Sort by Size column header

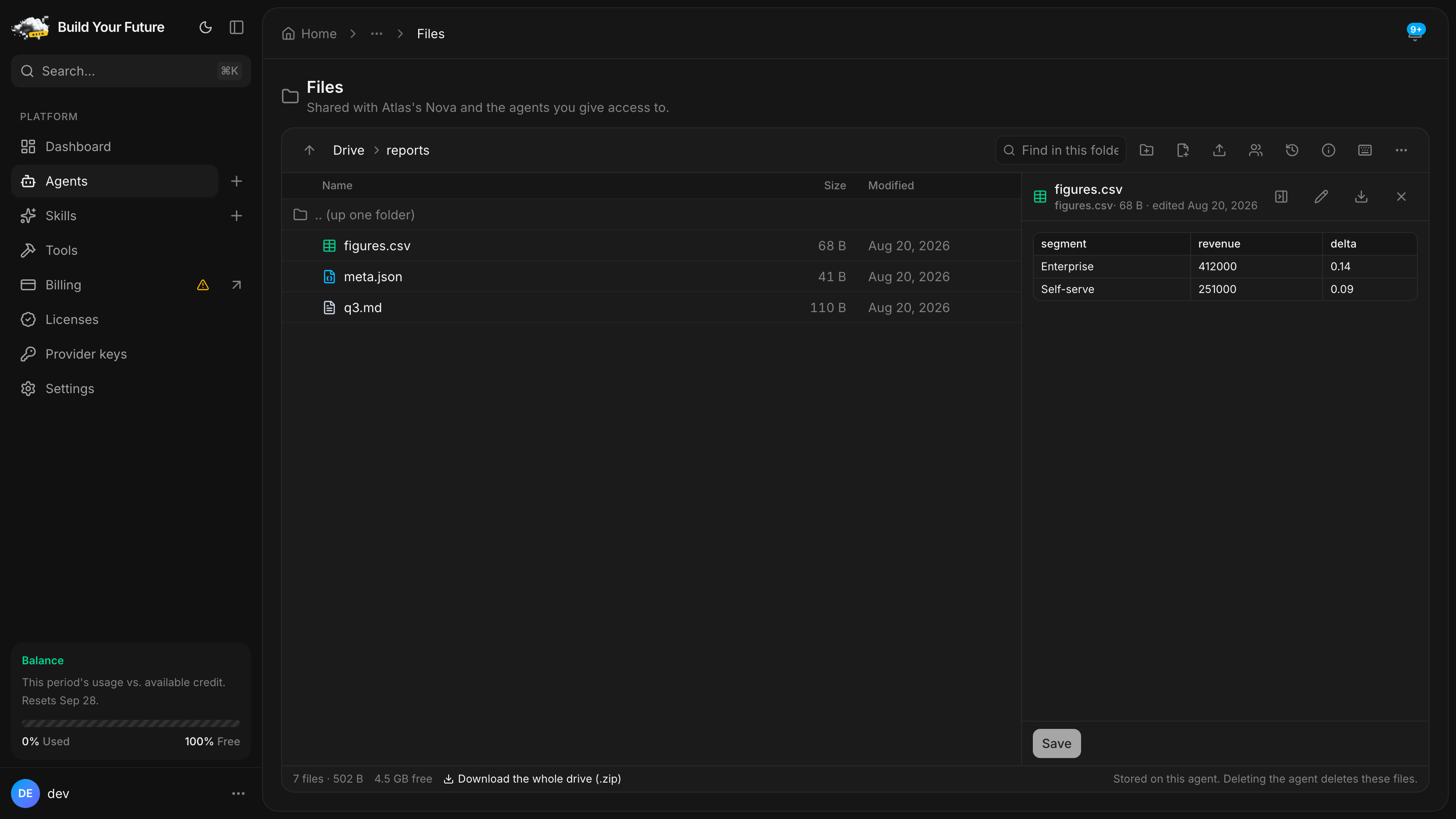point(834,185)
